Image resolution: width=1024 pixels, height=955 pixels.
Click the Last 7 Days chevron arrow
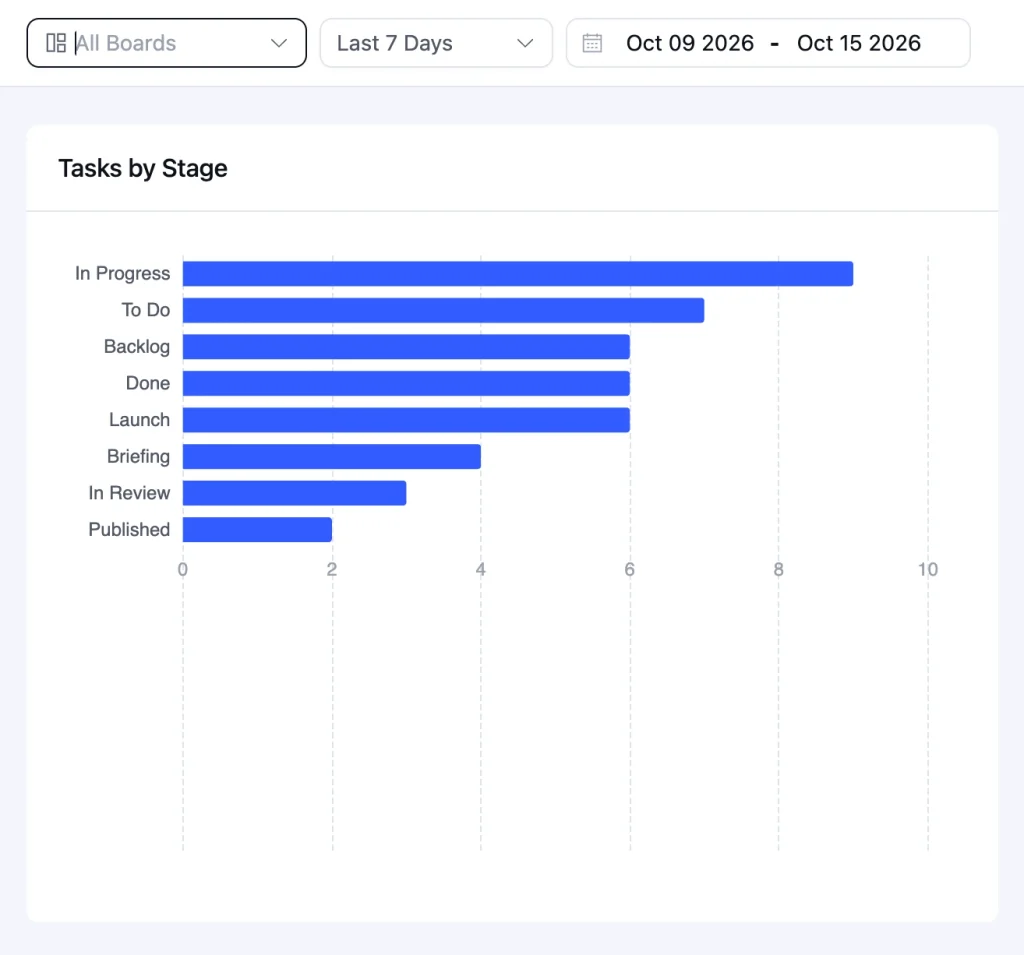click(x=525, y=43)
